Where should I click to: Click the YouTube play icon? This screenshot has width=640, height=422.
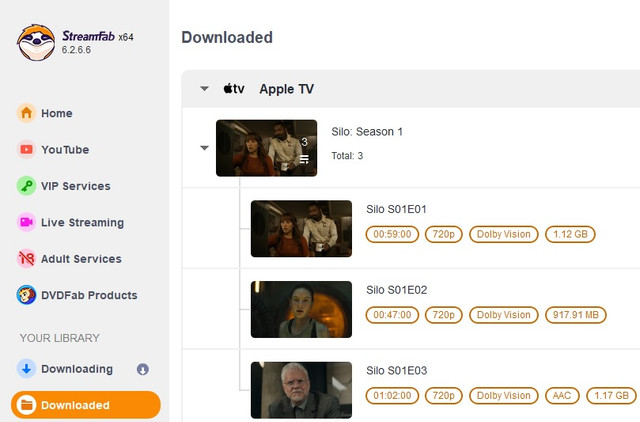[x=27, y=150]
